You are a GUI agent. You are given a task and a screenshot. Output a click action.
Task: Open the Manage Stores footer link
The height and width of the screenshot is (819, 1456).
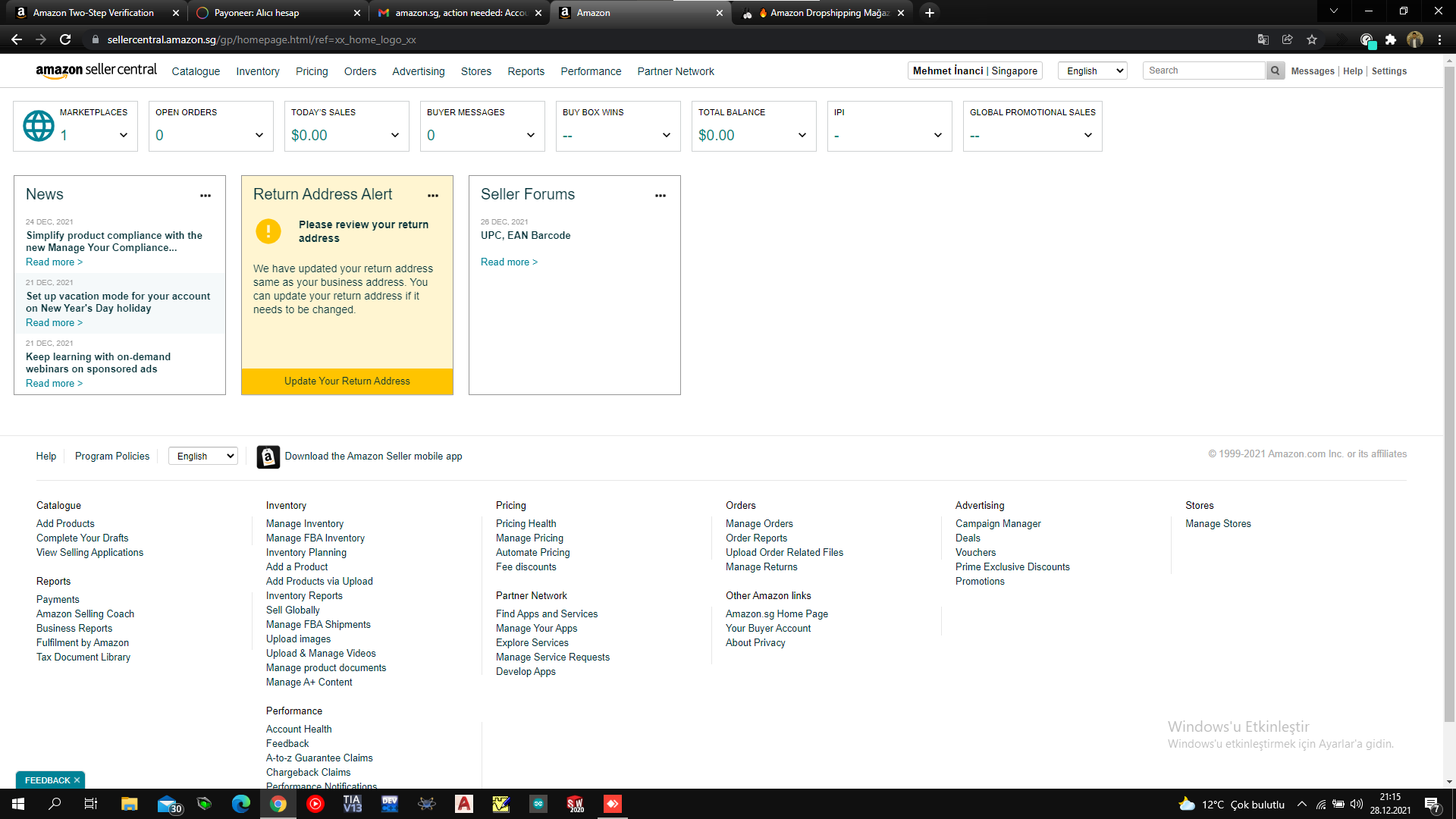pos(1218,524)
